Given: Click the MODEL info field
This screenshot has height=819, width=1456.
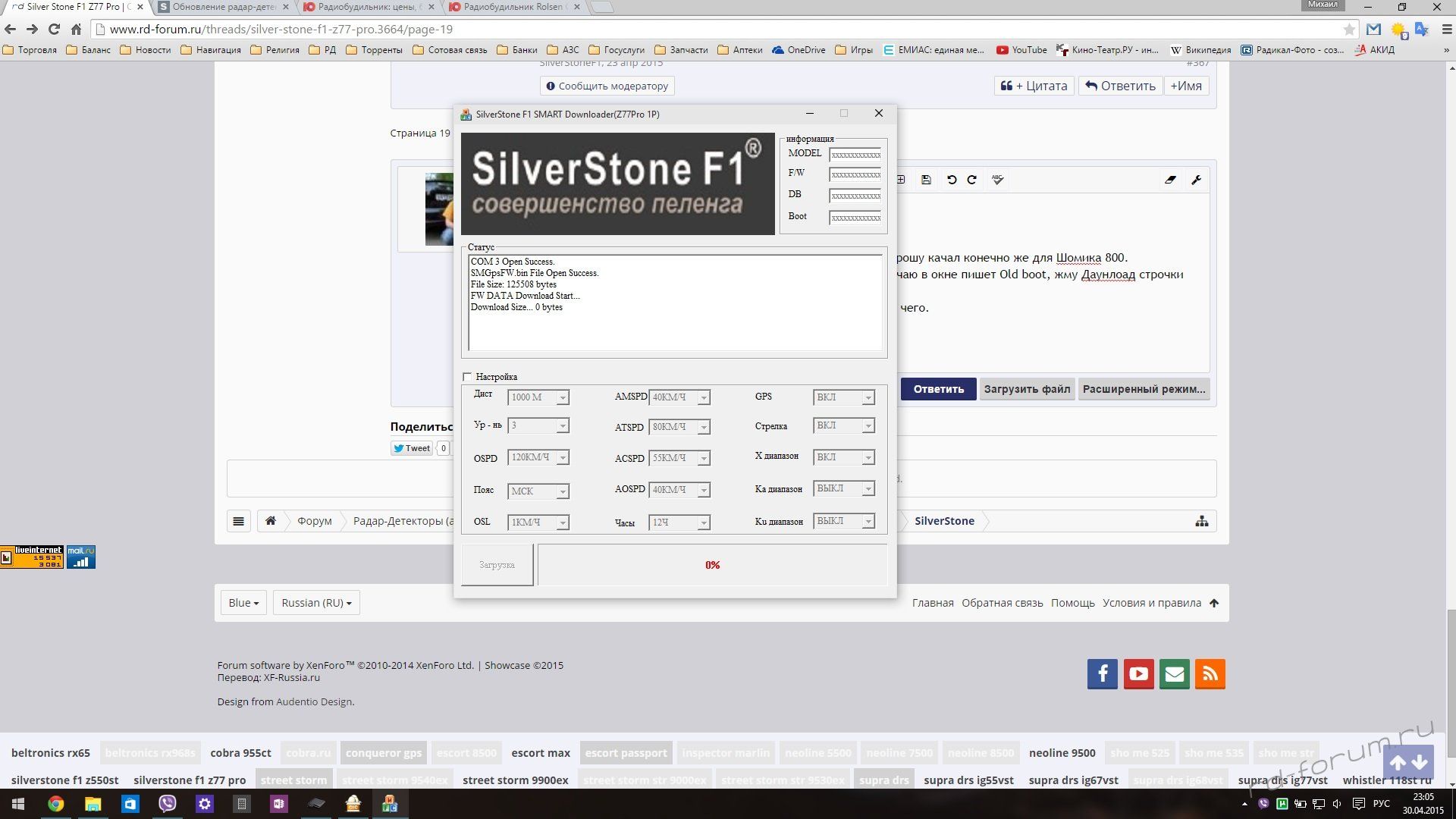Looking at the screenshot, I should tap(855, 155).
